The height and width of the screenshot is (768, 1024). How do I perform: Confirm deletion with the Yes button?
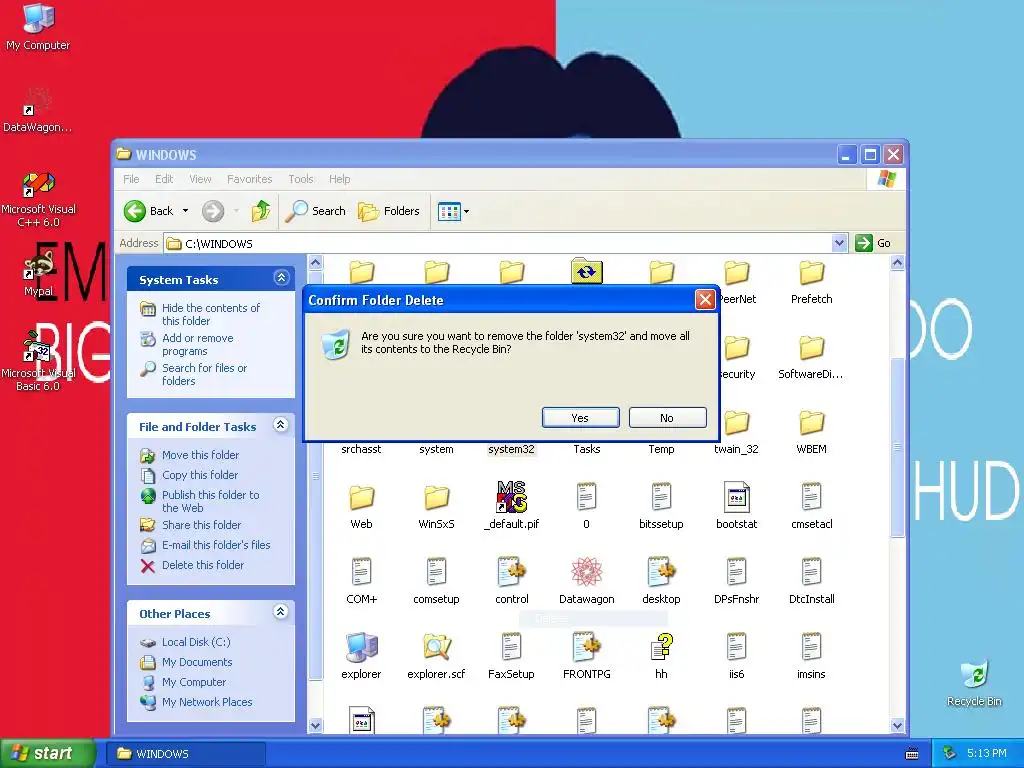[581, 418]
